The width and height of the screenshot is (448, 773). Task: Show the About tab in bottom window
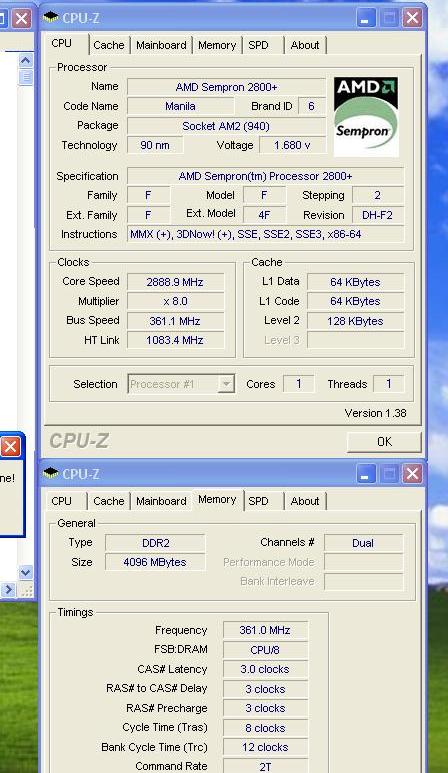[305, 501]
